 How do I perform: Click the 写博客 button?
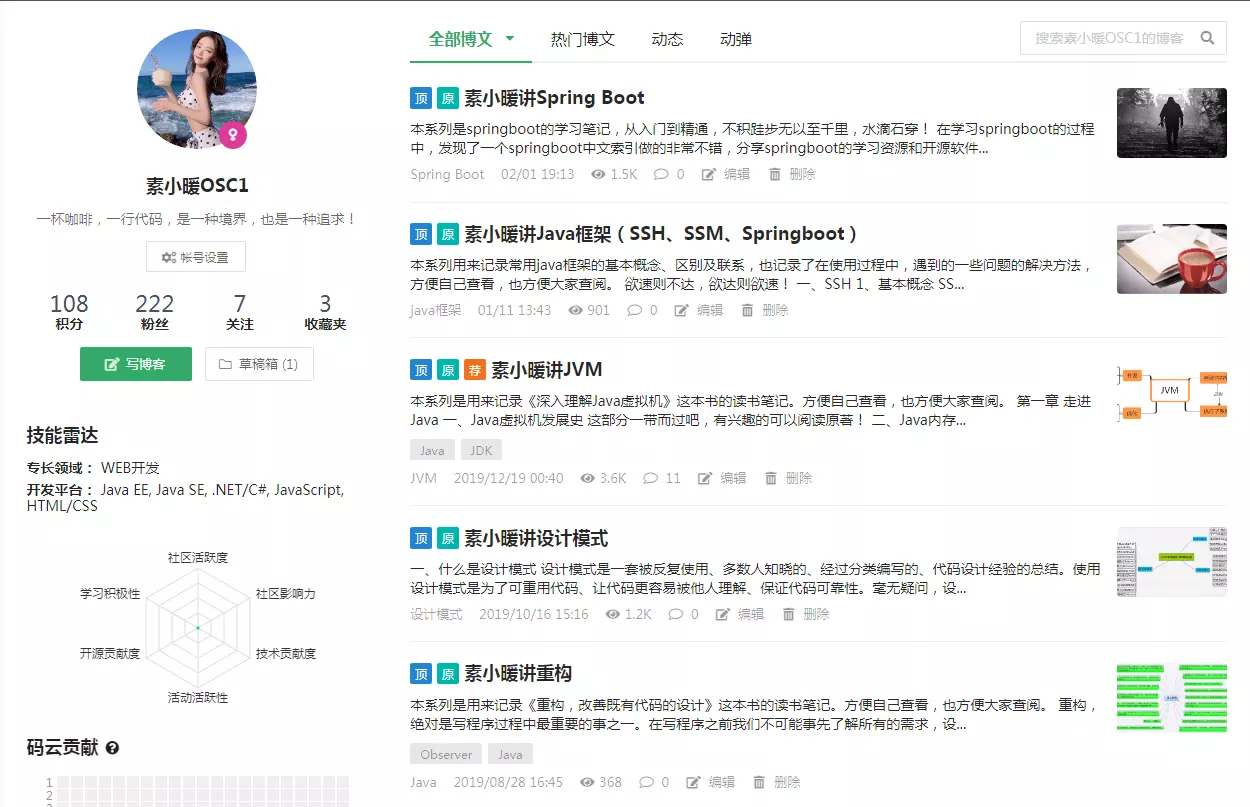click(x=136, y=364)
